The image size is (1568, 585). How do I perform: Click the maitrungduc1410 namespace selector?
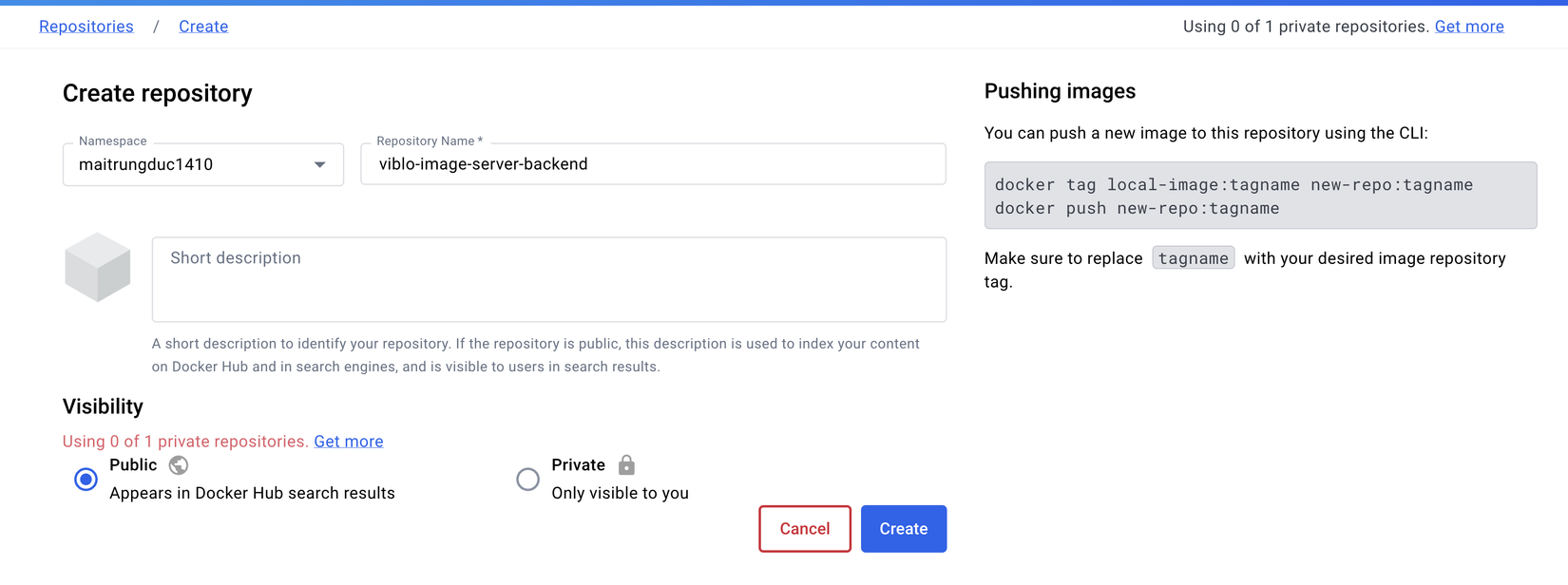pyautogui.click(x=190, y=165)
